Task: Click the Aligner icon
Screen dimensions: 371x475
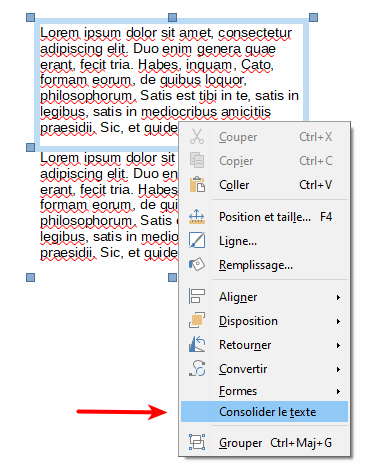Action: (x=197, y=296)
